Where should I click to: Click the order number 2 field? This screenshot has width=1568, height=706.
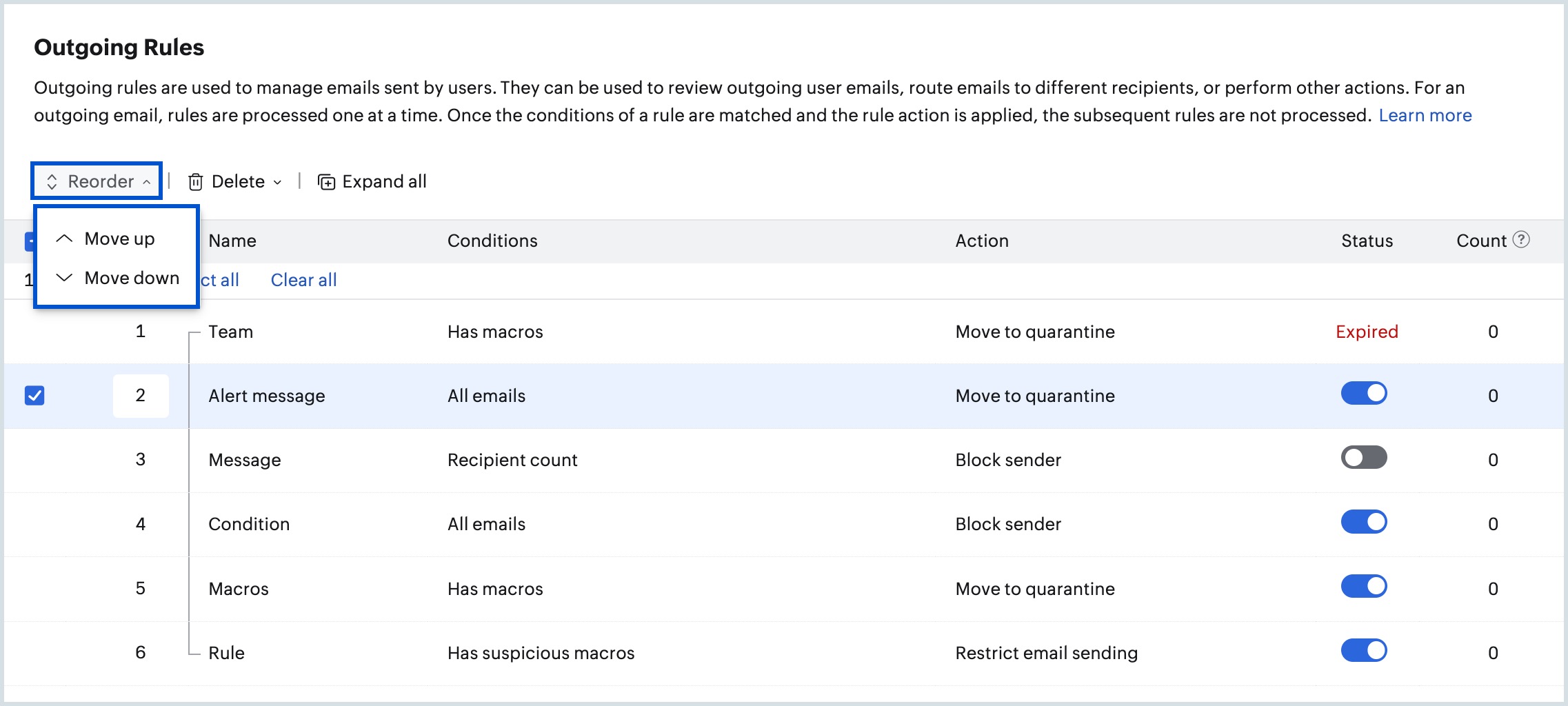coord(141,396)
